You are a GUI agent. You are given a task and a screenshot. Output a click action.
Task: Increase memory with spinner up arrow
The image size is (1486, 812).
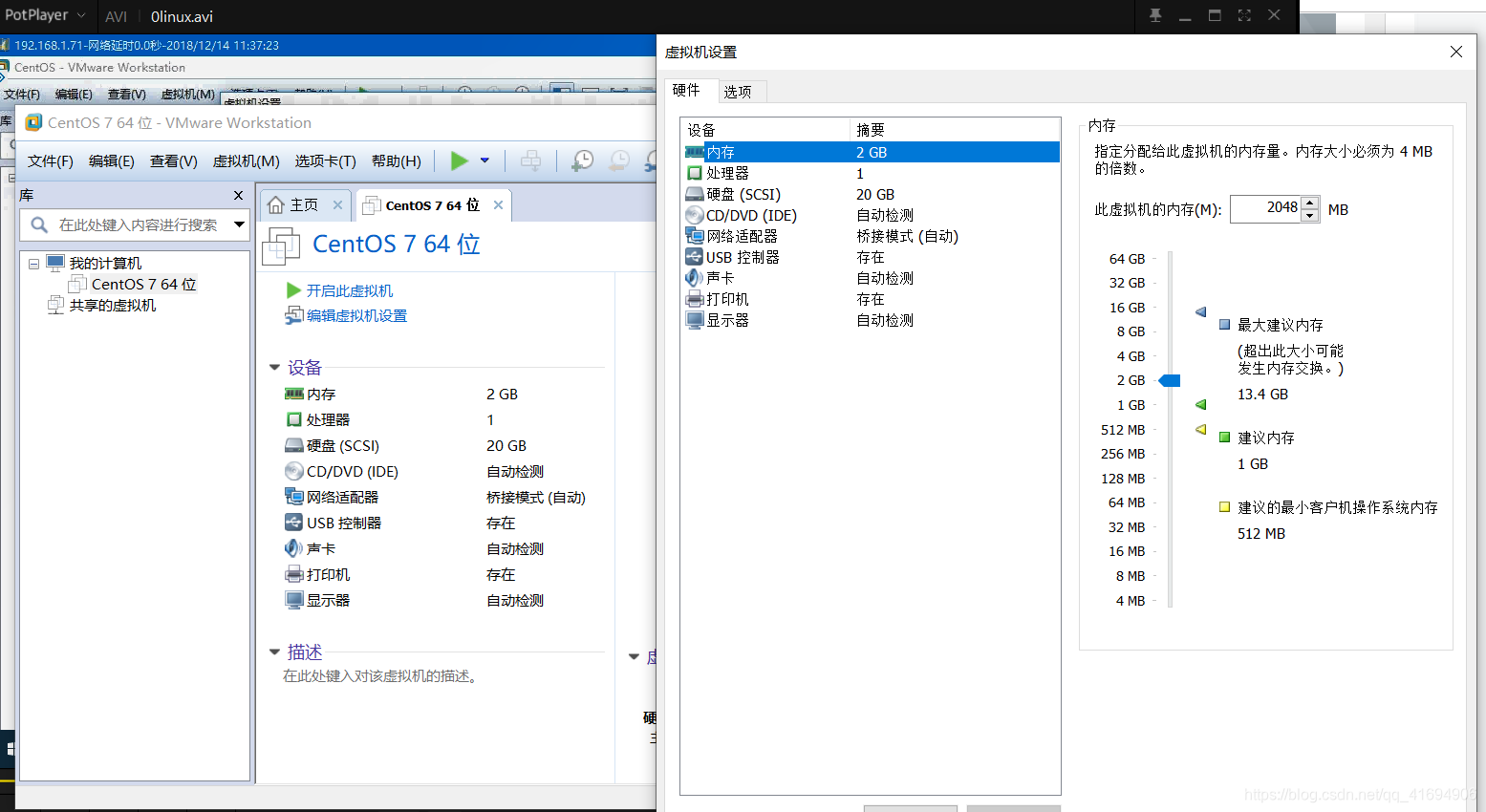point(1310,203)
